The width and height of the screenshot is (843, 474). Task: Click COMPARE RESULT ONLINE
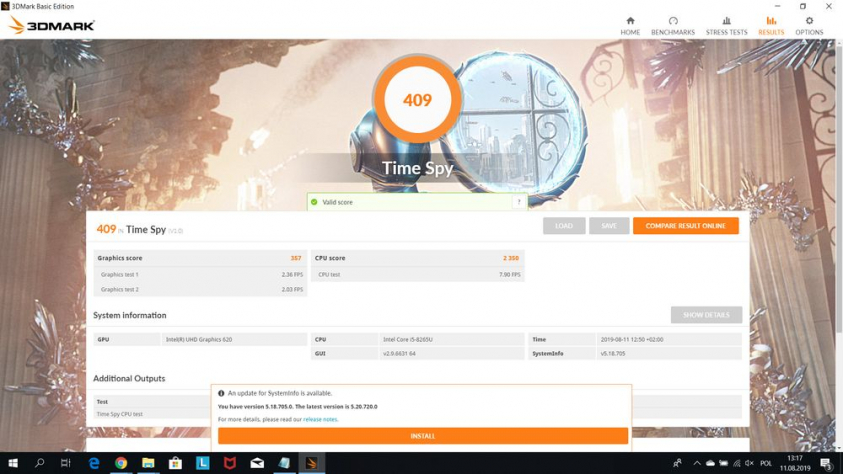pyautogui.click(x=685, y=226)
